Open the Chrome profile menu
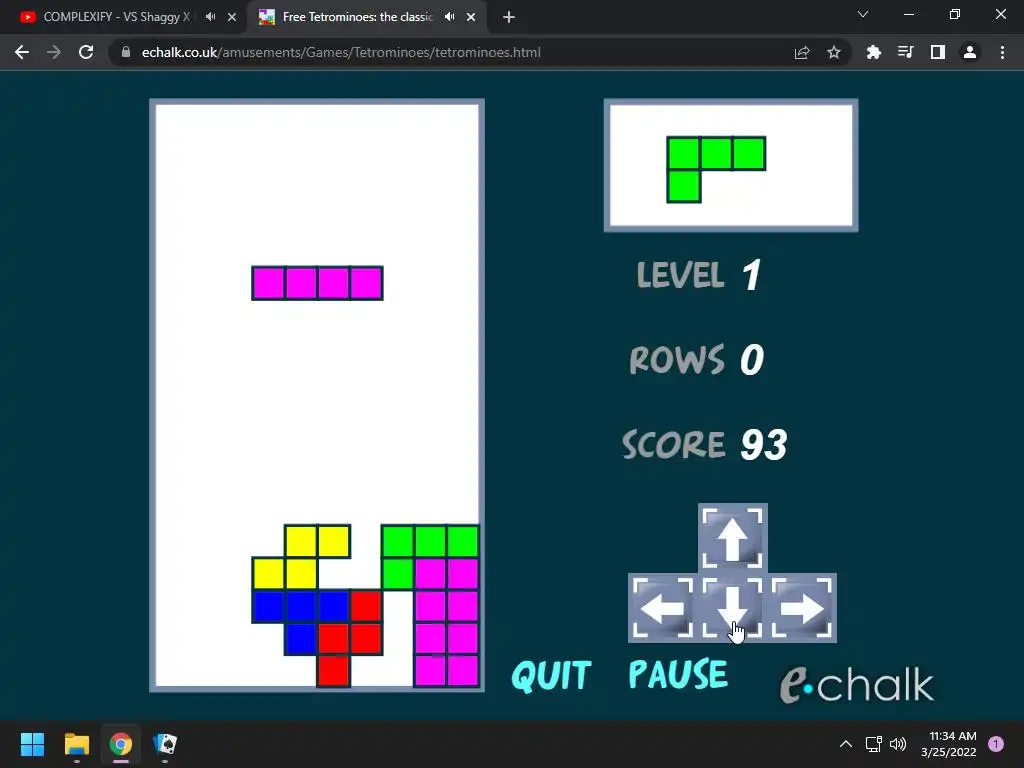The height and width of the screenshot is (768, 1024). click(x=970, y=52)
